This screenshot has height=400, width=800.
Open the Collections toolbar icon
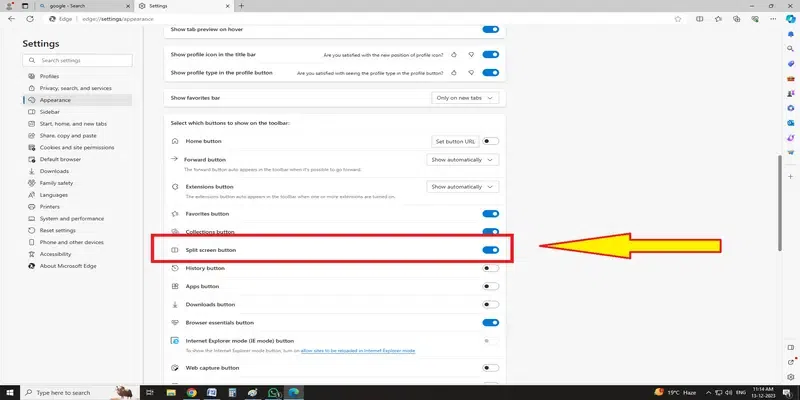(736, 19)
